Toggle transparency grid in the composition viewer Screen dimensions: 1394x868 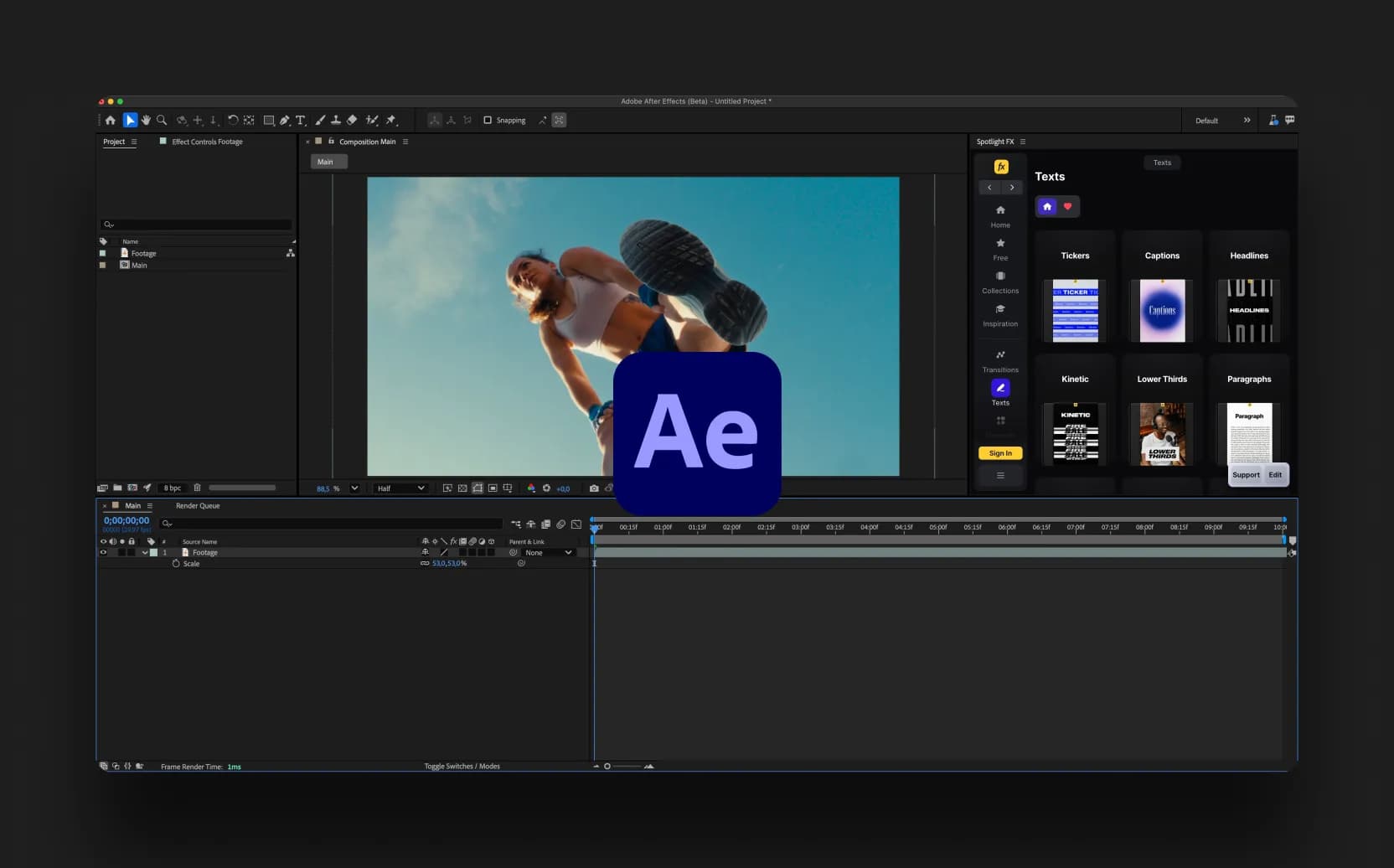[463, 488]
